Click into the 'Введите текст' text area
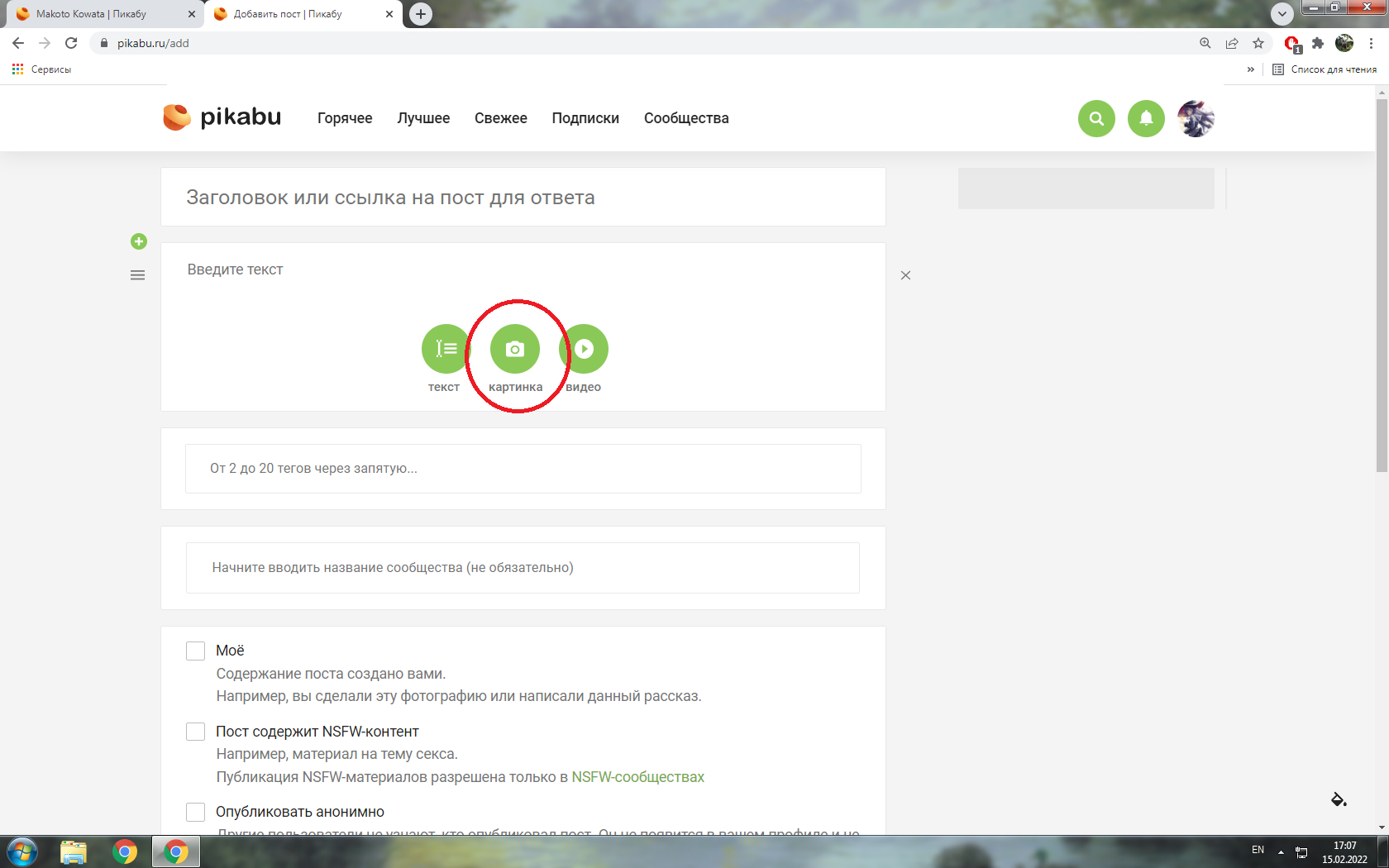 pos(523,269)
